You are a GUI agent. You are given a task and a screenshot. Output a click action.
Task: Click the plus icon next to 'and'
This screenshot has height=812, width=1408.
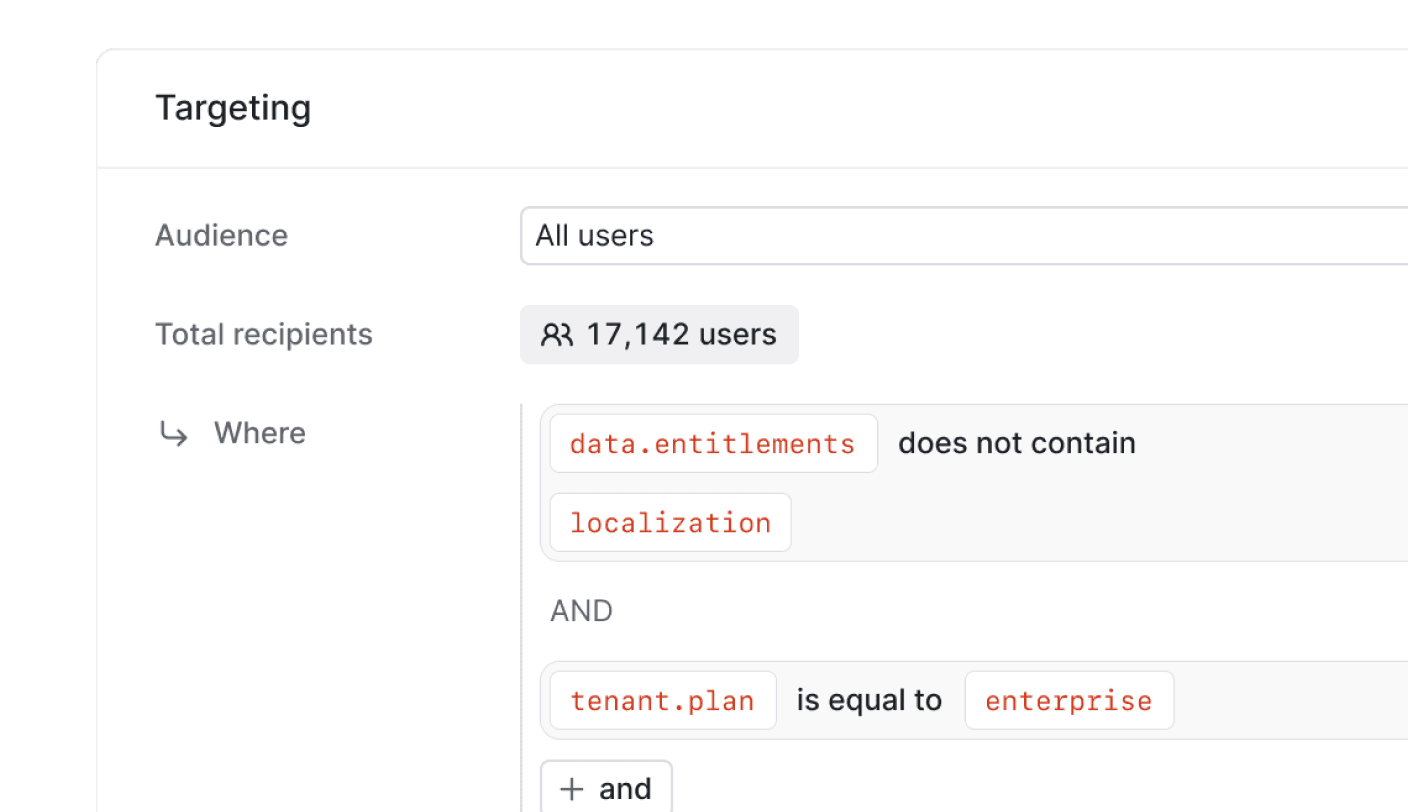pos(572,788)
